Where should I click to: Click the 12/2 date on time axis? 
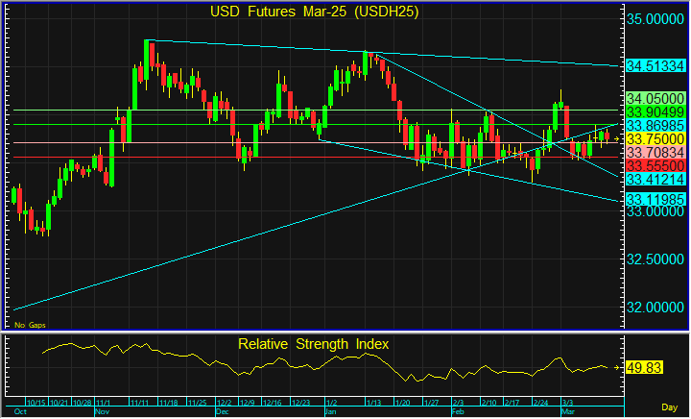tap(224, 403)
